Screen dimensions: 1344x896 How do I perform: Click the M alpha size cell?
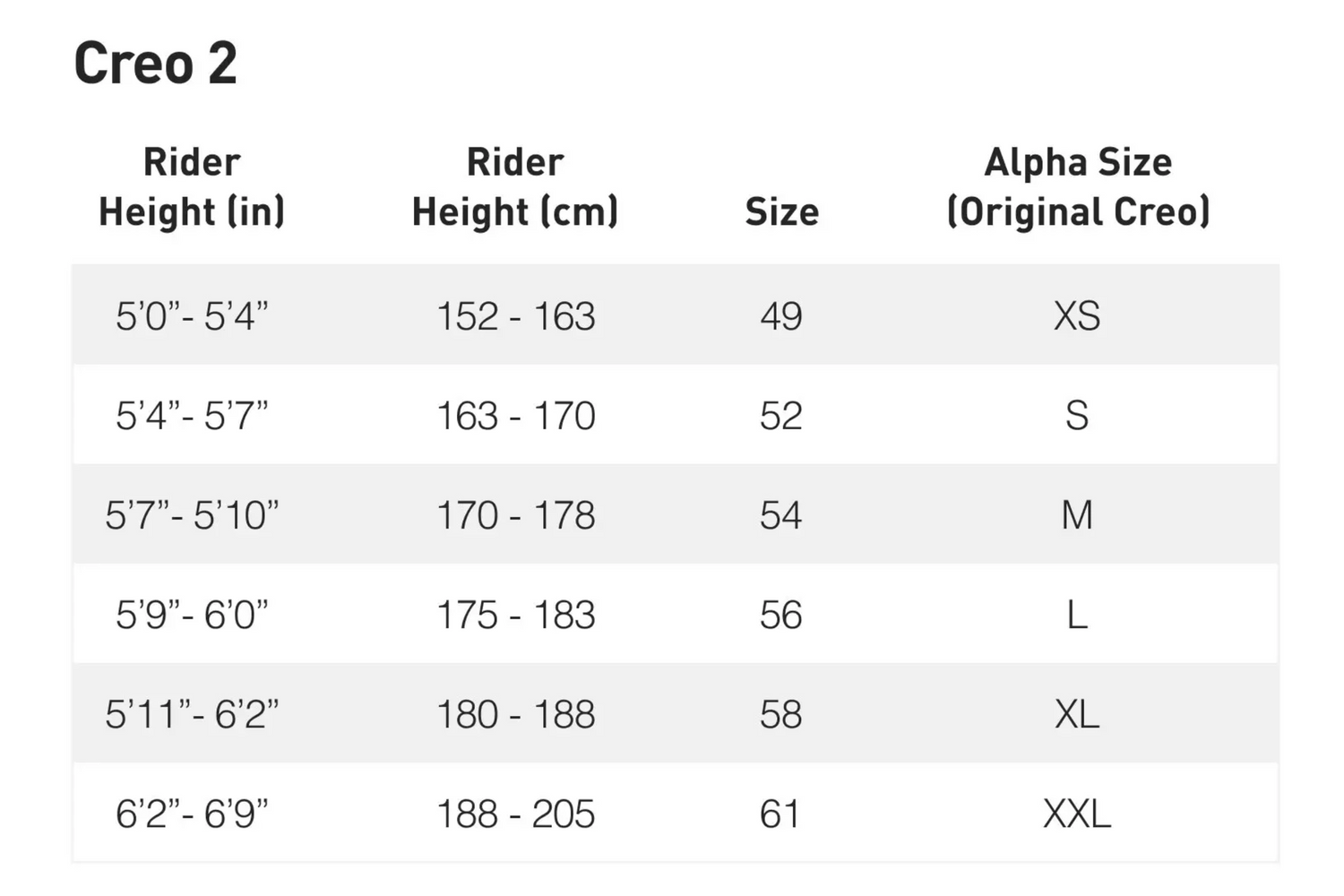pos(1077,515)
